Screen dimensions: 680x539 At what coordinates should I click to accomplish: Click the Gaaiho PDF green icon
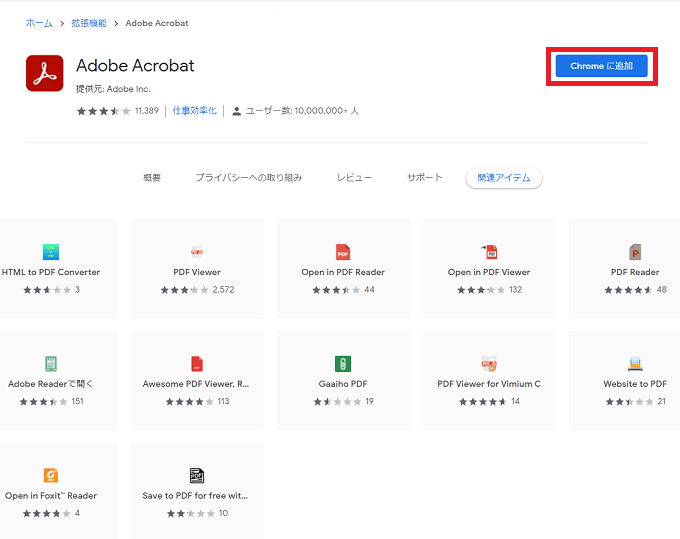[343, 364]
